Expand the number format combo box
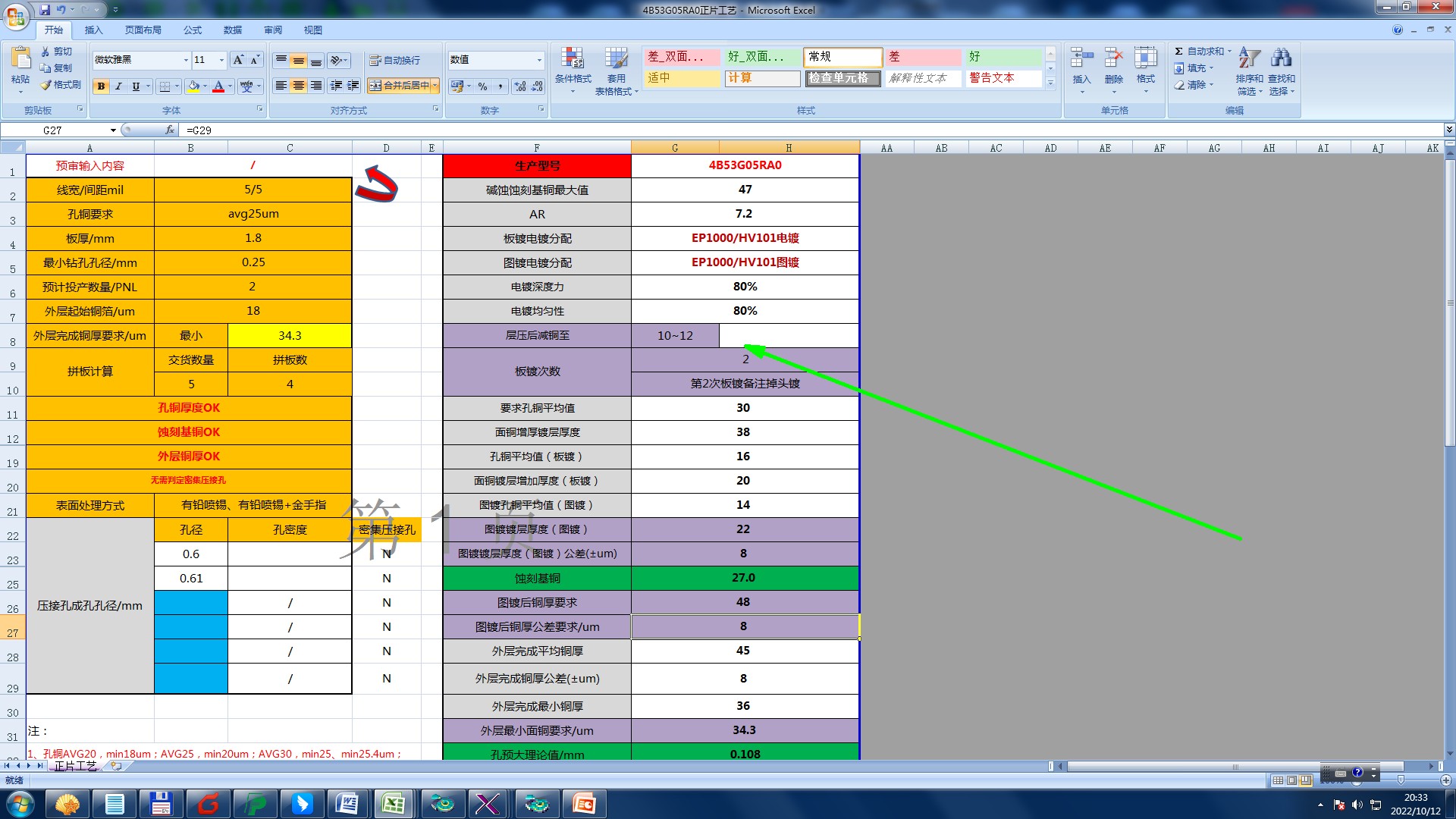Viewport: 1456px width, 819px height. [x=539, y=60]
